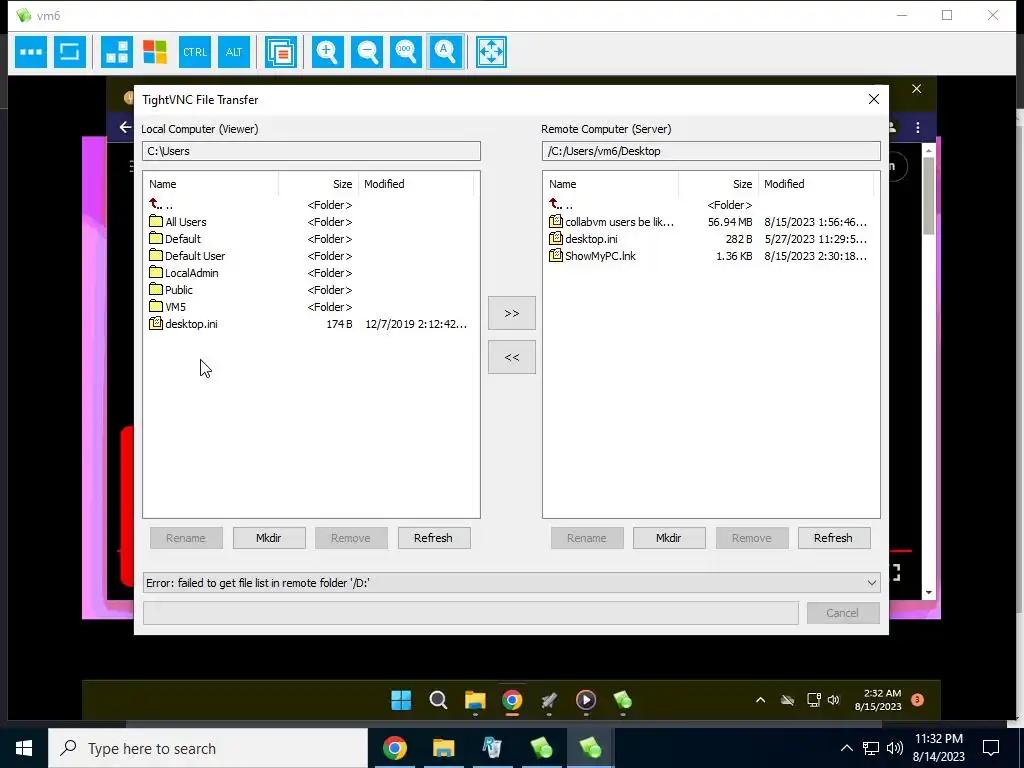
Task: Sort local list by Size column header
Action: (x=319, y=184)
